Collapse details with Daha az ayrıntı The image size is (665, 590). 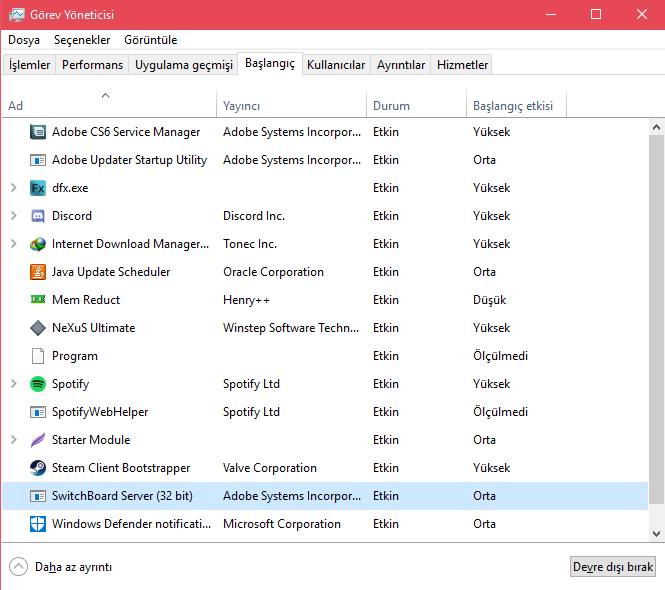(x=61, y=567)
